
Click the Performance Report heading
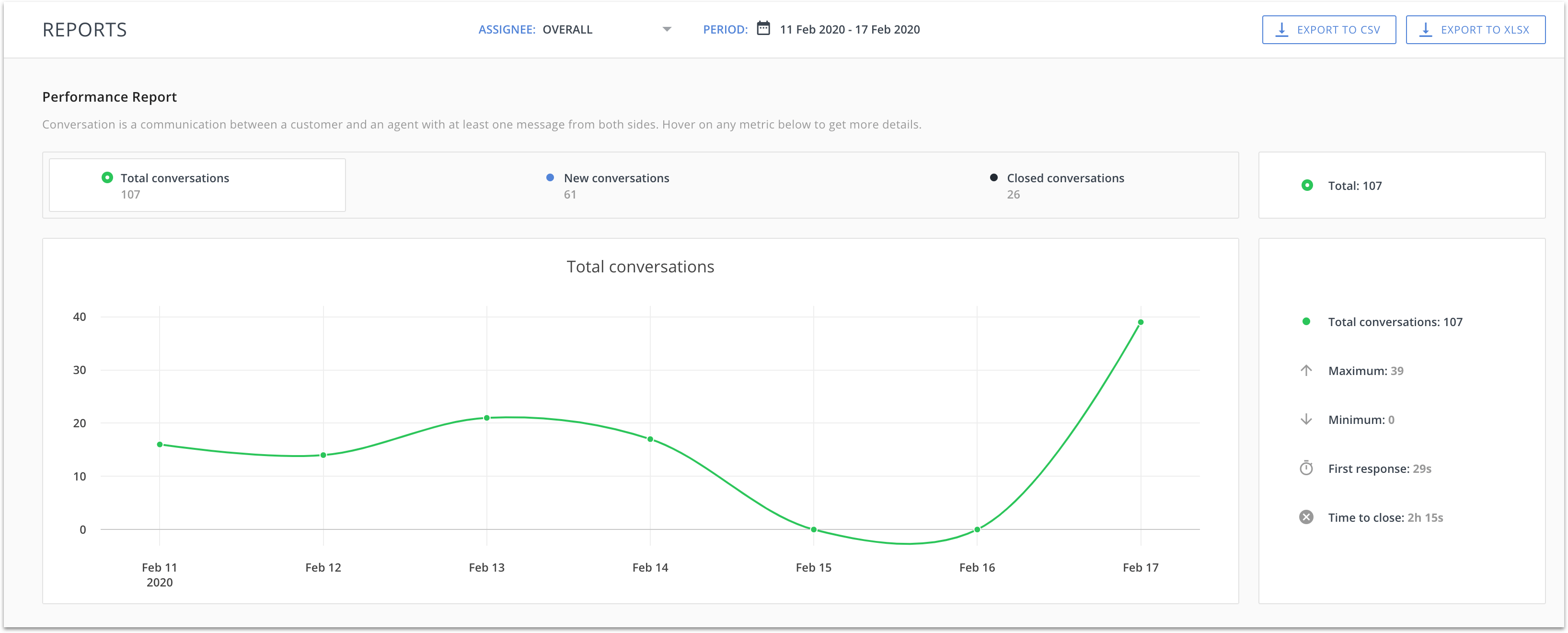point(110,97)
